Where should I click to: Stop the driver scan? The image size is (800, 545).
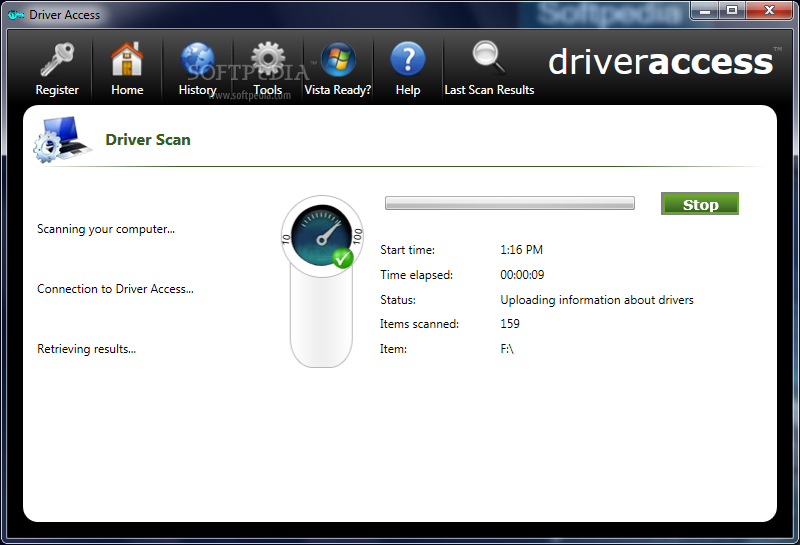[x=699, y=204]
